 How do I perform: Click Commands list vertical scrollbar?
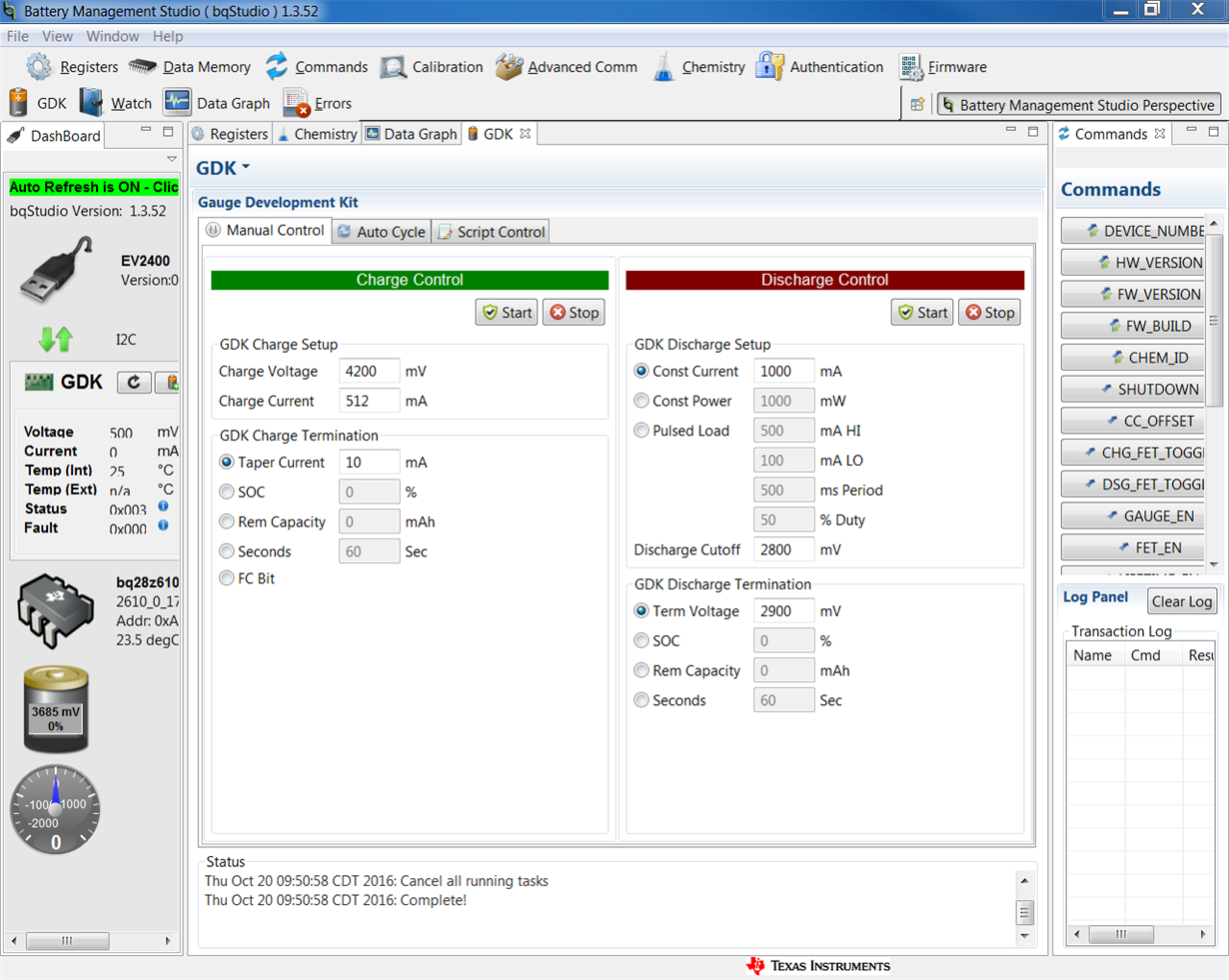click(1214, 320)
